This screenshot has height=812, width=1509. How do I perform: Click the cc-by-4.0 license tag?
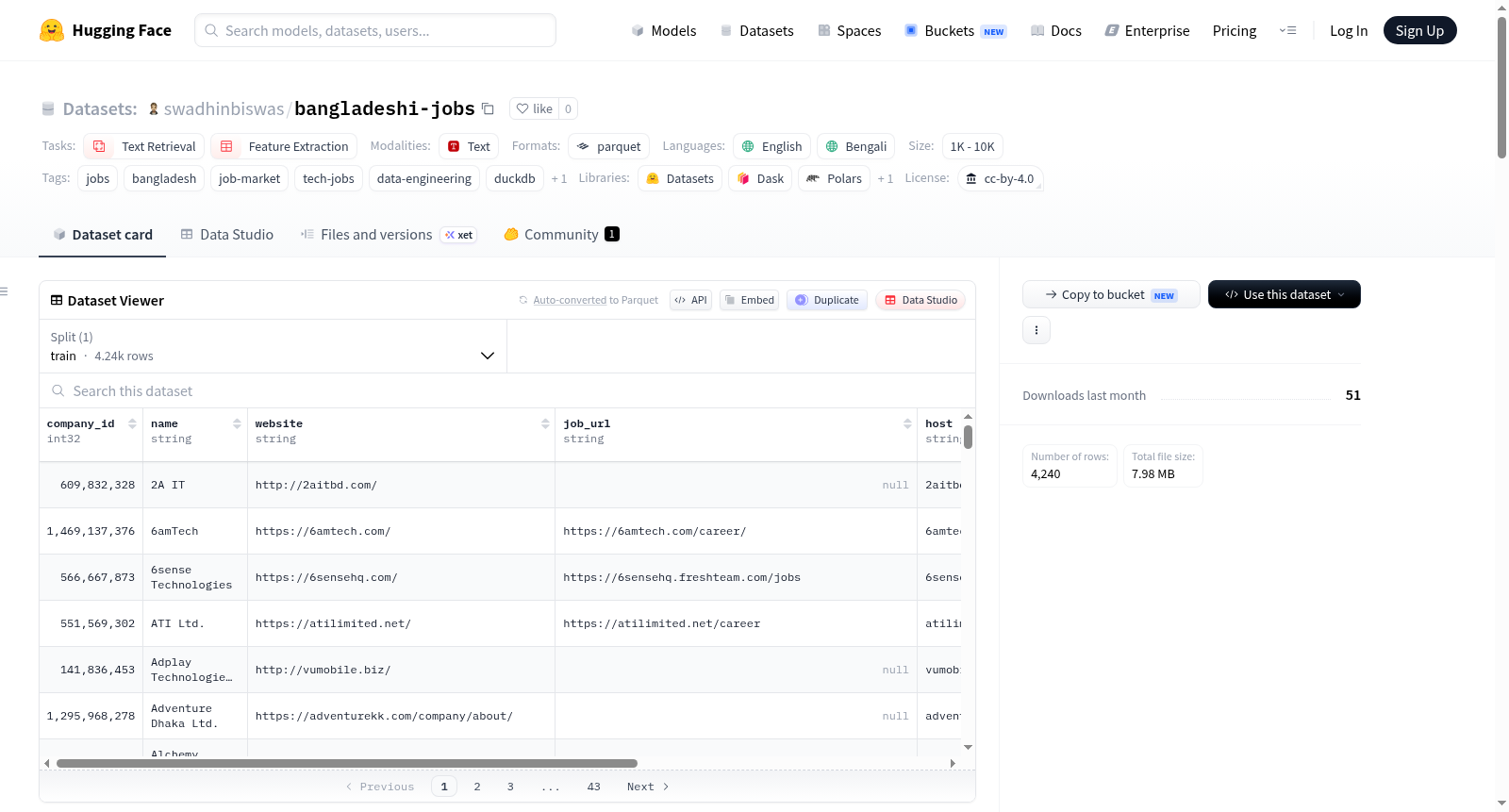tap(1000, 178)
